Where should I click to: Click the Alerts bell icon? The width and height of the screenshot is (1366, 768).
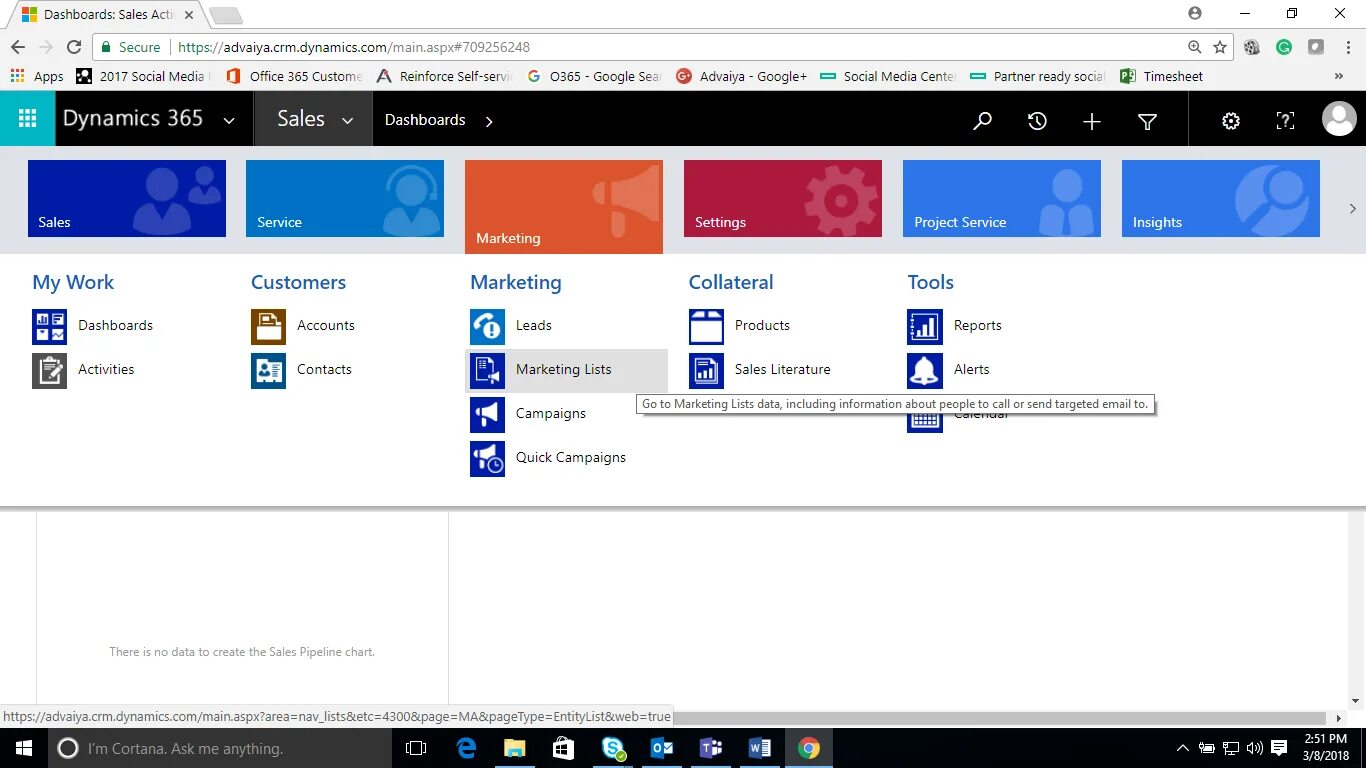point(925,371)
